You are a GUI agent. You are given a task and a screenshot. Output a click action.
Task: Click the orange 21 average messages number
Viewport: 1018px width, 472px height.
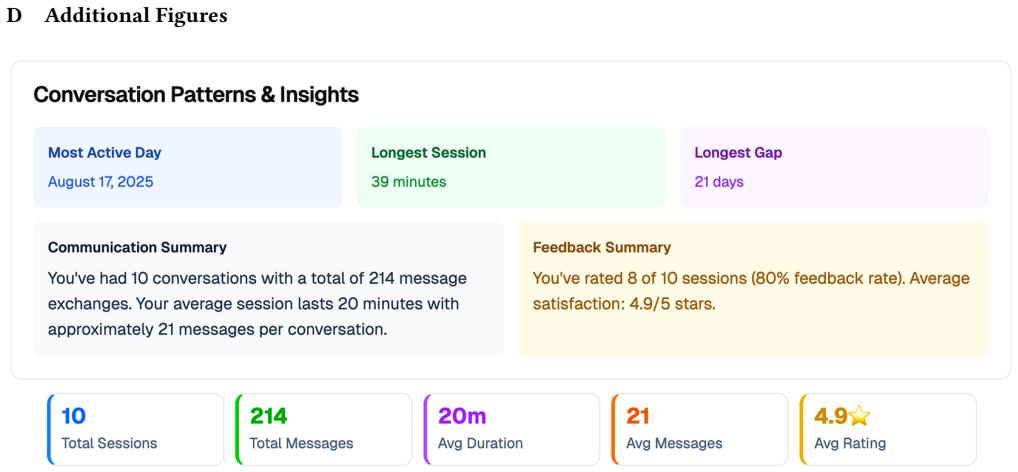click(638, 416)
